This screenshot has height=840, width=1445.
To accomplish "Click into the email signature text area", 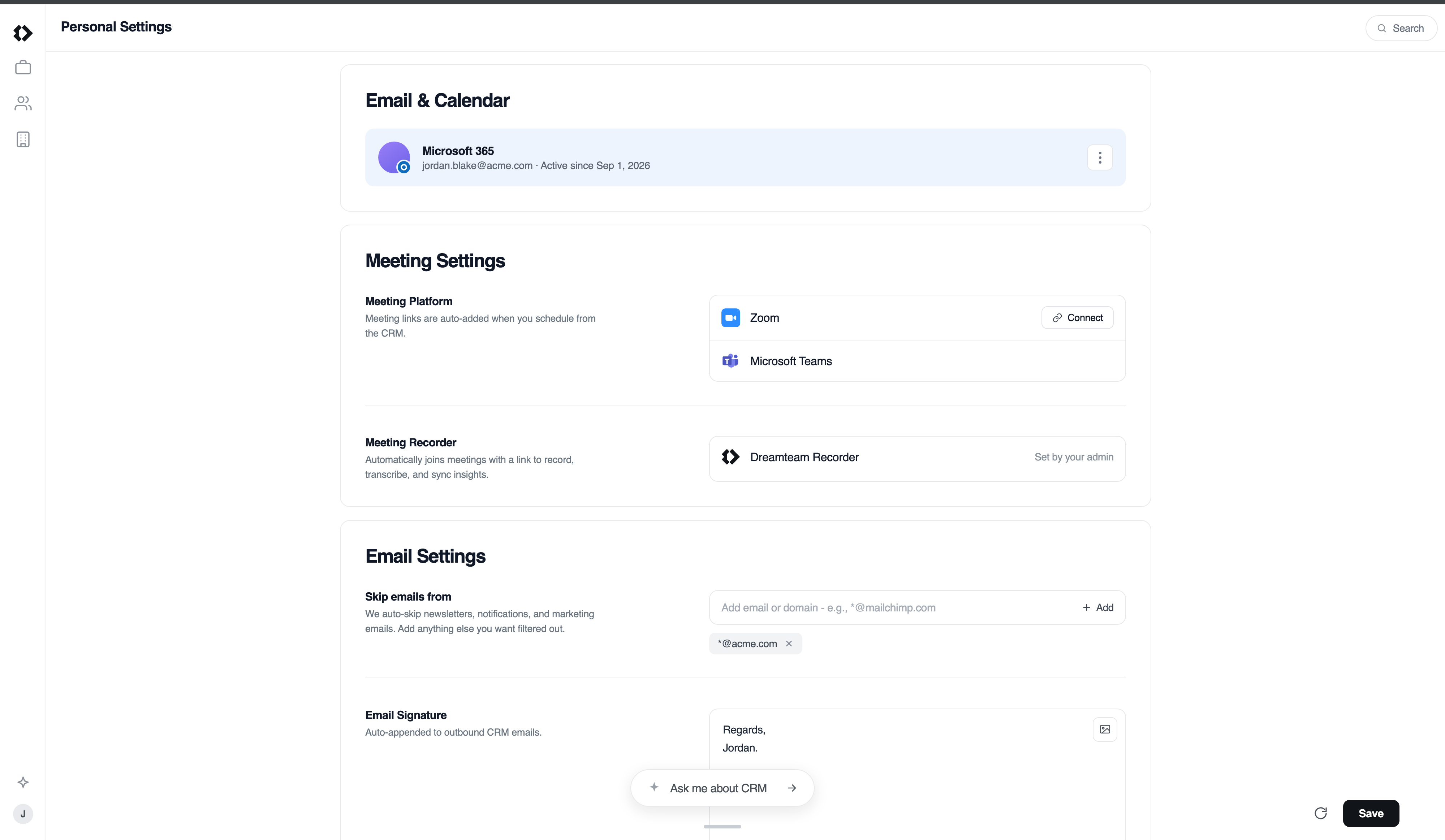I will [x=917, y=774].
